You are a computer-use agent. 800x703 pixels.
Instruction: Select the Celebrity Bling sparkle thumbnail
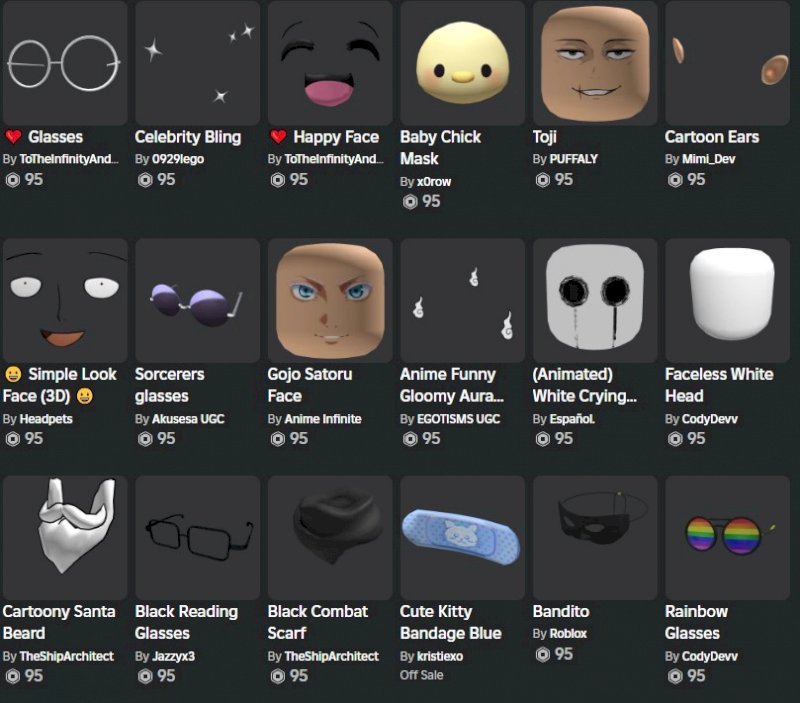click(197, 63)
